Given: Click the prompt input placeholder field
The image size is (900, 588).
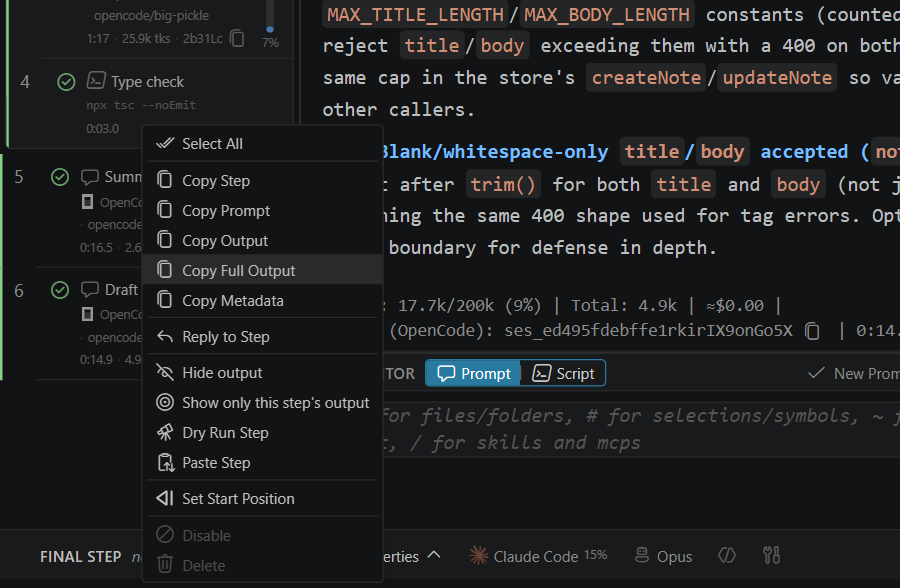Looking at the screenshot, I should [x=641, y=428].
